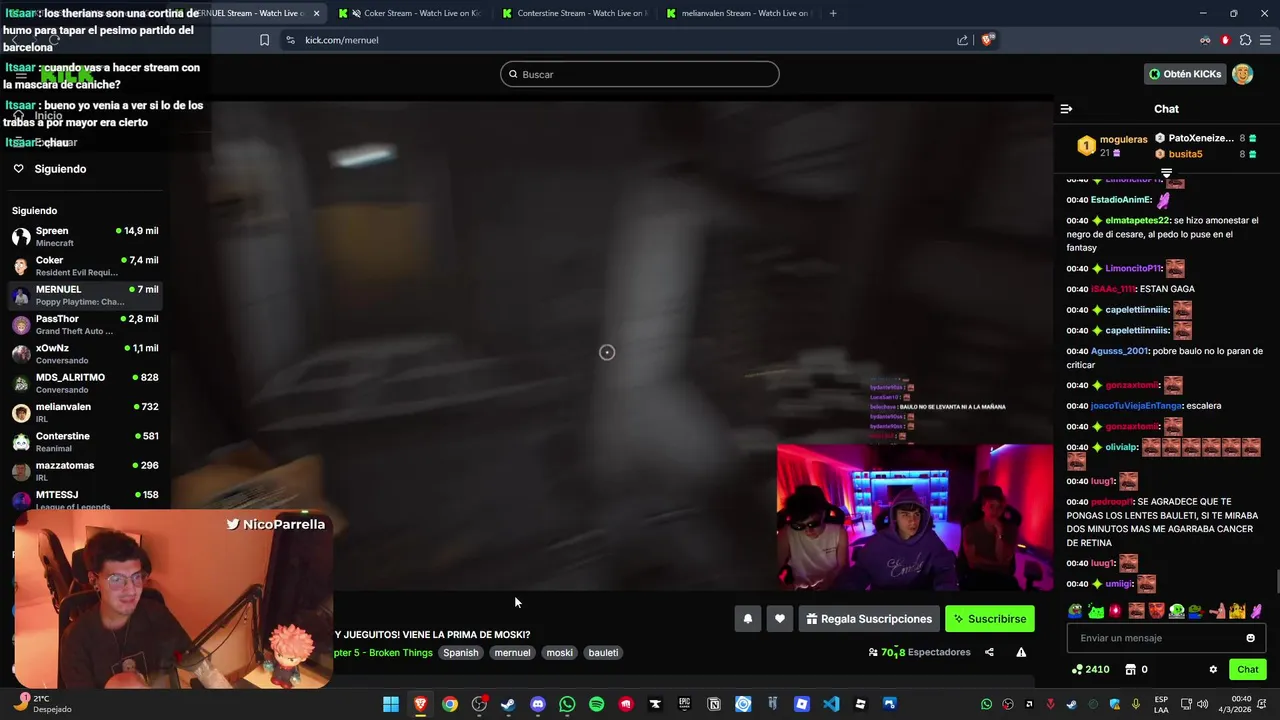The height and width of the screenshot is (720, 1280).
Task: Open Visual Studio Code from the taskbar
Action: (831, 704)
